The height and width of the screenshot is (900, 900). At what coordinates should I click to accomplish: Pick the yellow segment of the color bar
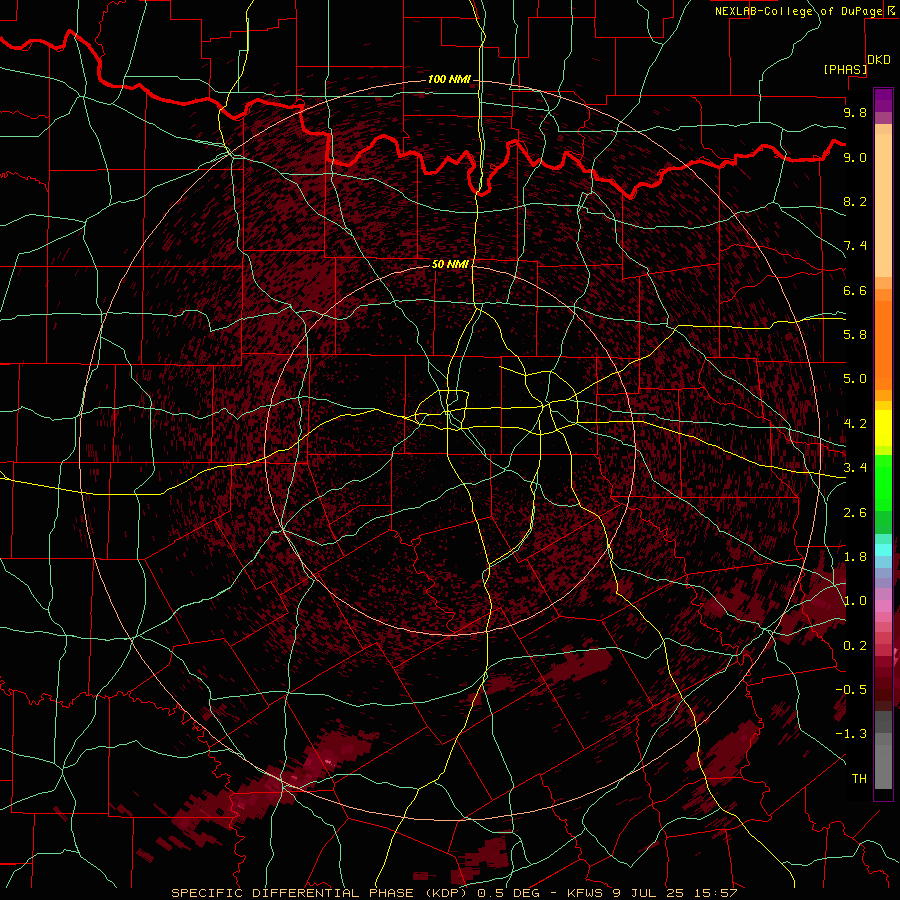(x=883, y=428)
